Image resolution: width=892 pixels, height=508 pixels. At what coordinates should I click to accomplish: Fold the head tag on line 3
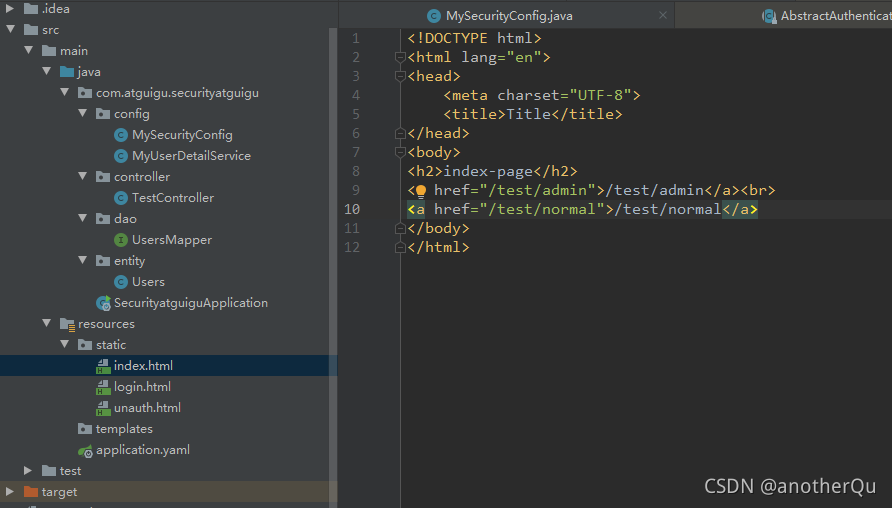(x=400, y=76)
